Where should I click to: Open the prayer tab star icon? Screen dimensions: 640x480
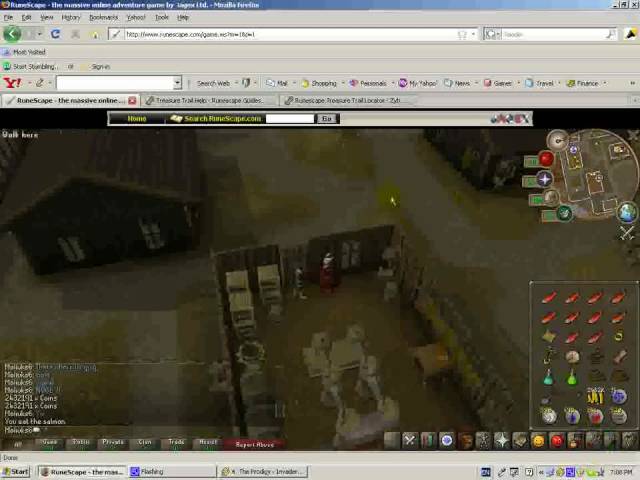tap(502, 441)
